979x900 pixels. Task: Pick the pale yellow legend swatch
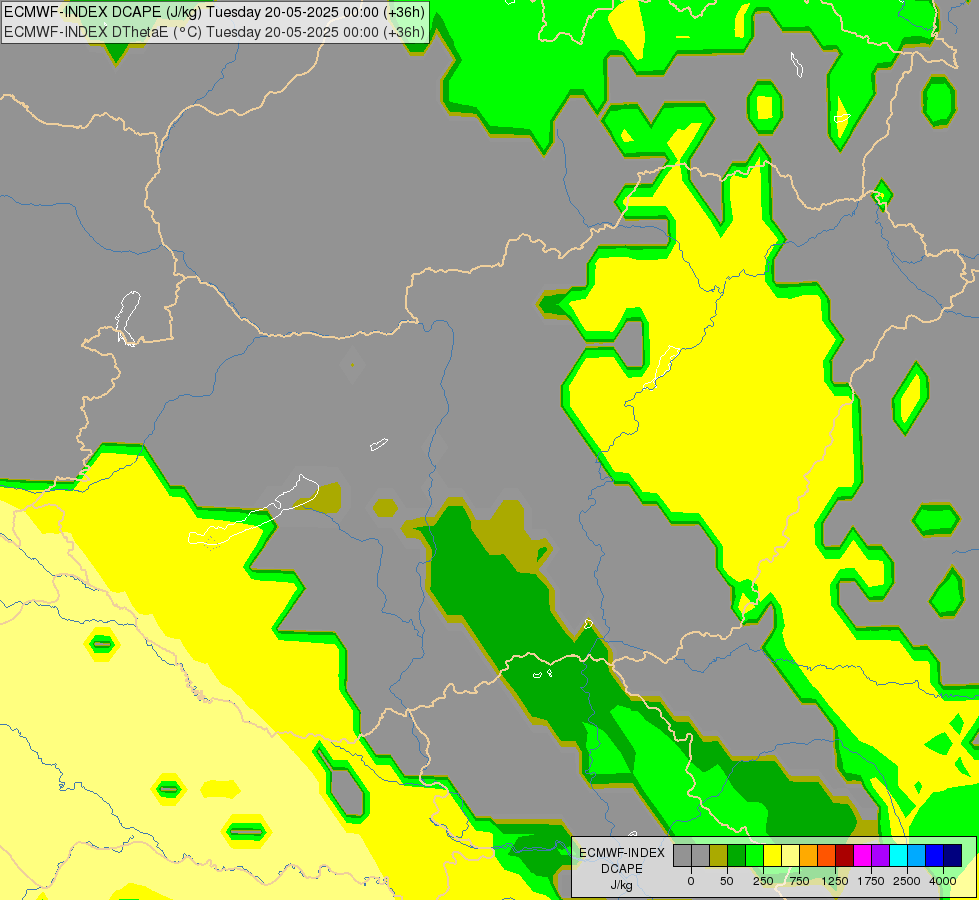click(790, 856)
